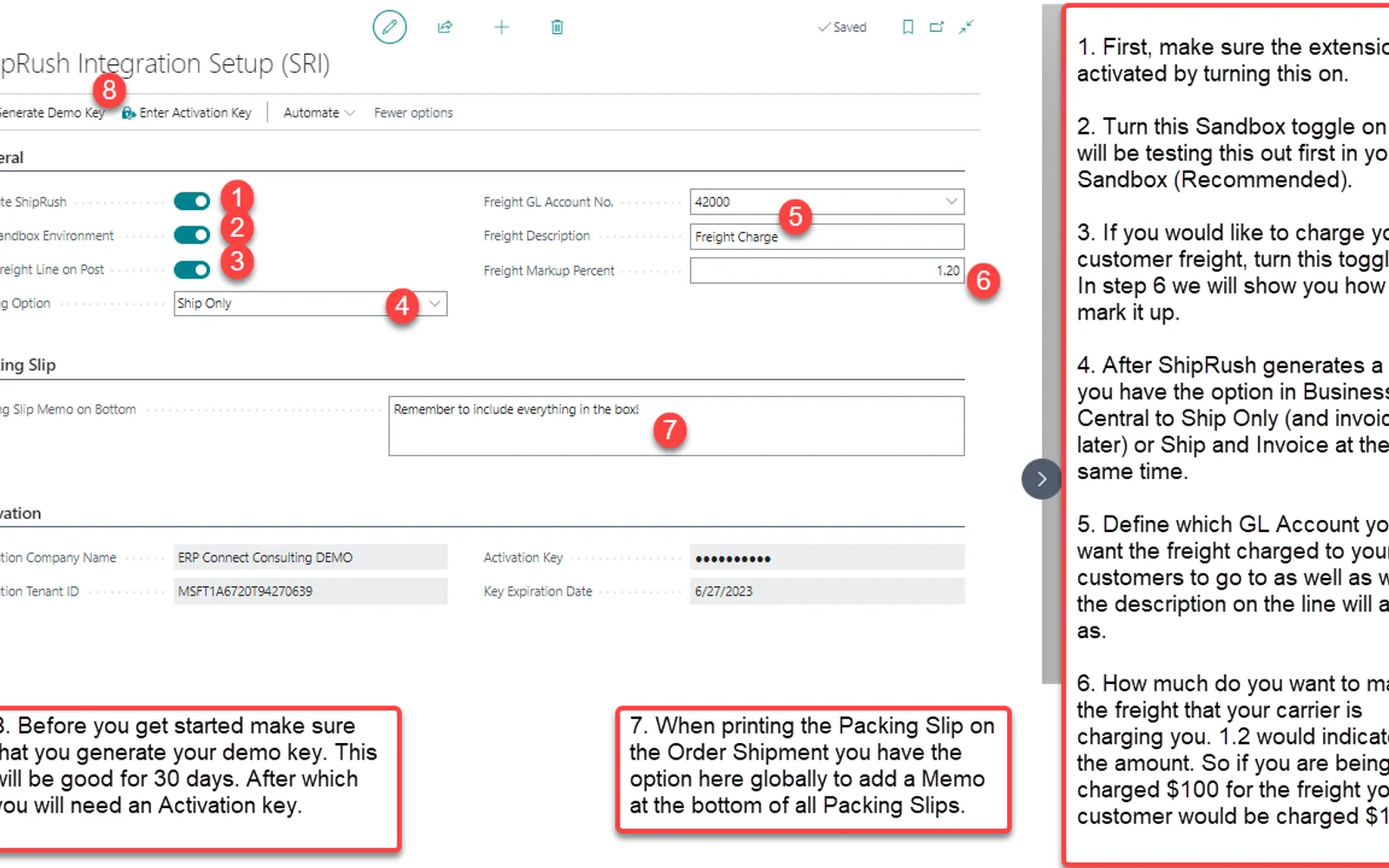
Task: Click the share icon in header
Action: pos(444,27)
